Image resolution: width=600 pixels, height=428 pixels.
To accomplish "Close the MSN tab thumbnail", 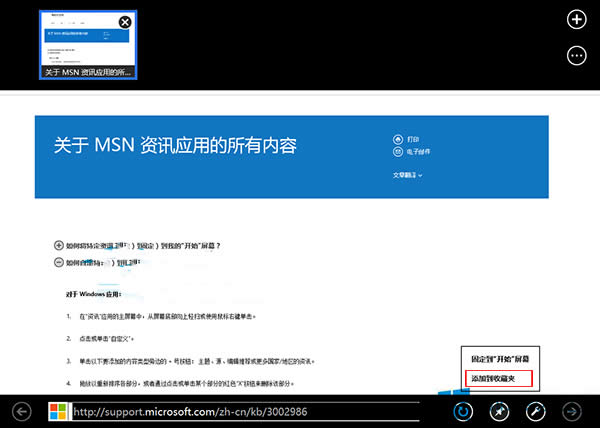I will coord(125,22).
